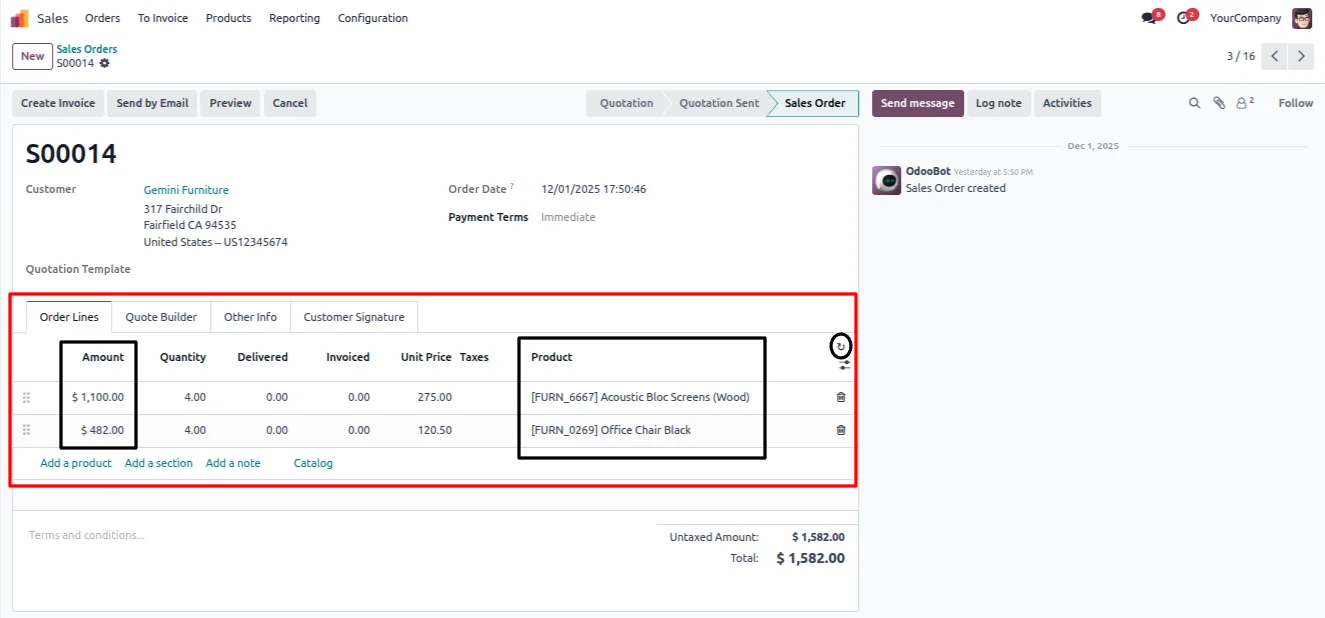The width and height of the screenshot is (1325, 618).
Task: Click the $ 1,100.00 amount cell
Action: click(98, 397)
